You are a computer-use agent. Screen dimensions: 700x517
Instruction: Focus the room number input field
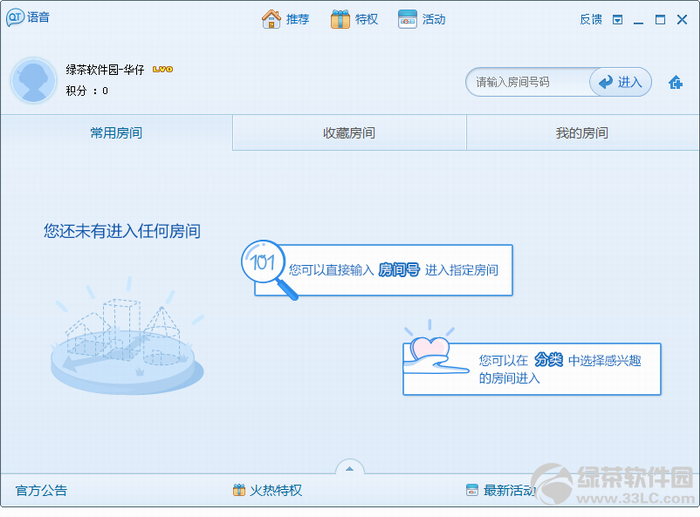tap(528, 82)
